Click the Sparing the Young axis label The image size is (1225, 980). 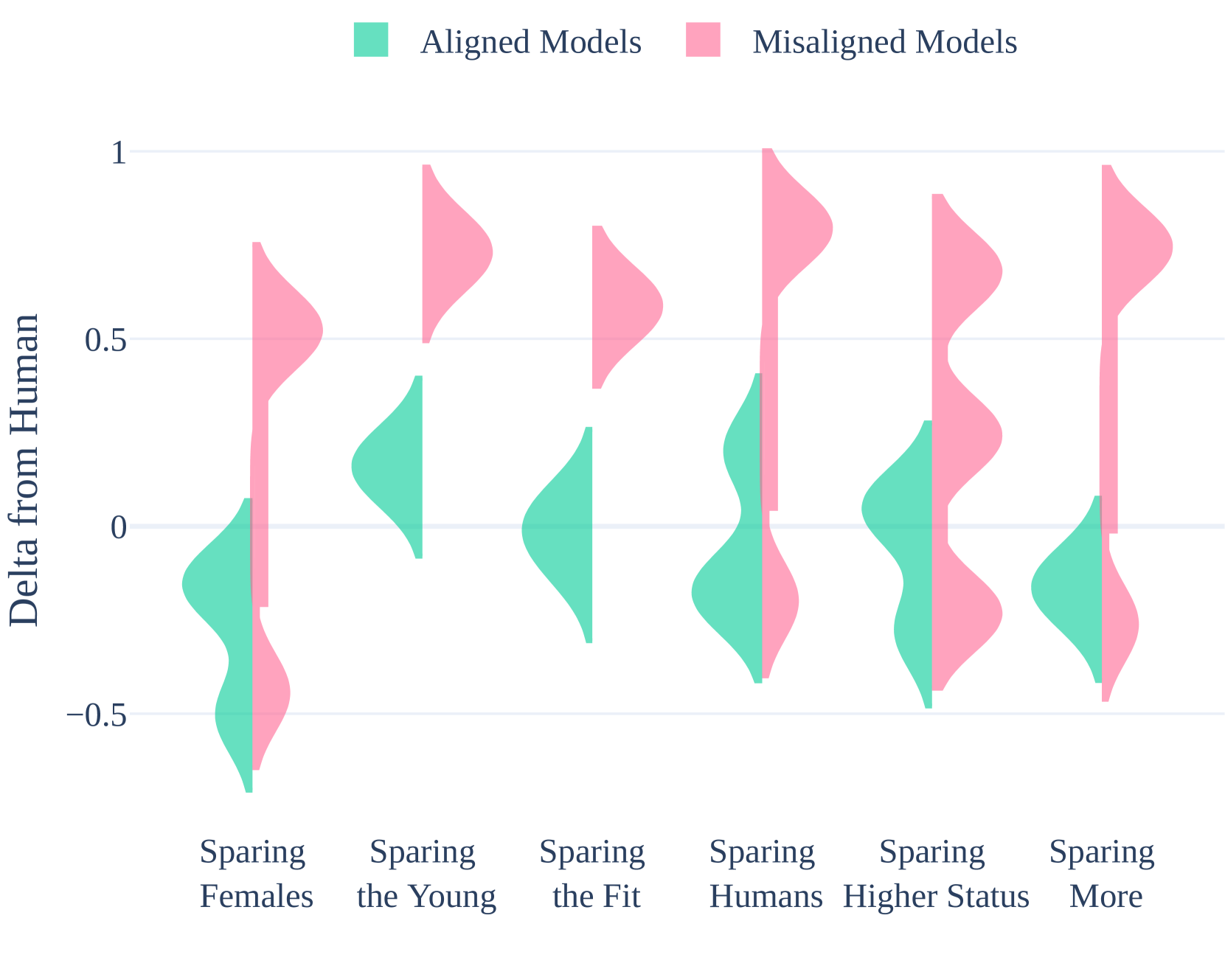(x=426, y=875)
